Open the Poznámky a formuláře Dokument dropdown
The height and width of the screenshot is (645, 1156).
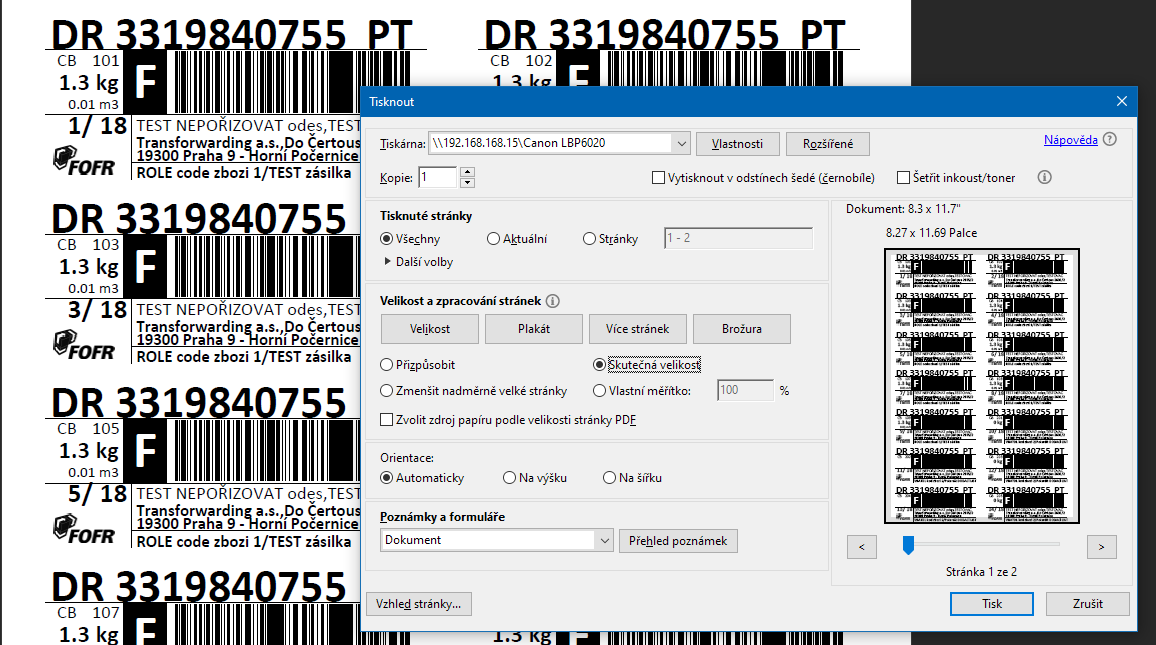click(603, 540)
